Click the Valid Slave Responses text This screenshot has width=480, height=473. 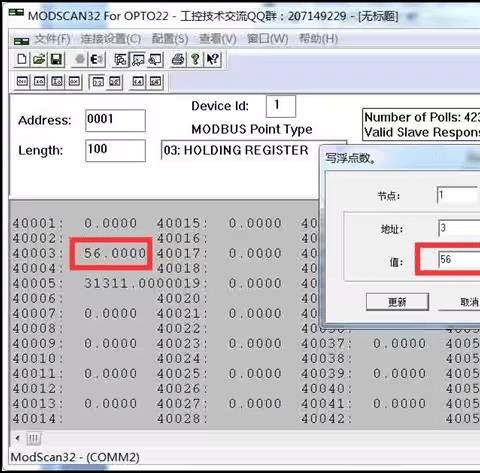(x=422, y=132)
